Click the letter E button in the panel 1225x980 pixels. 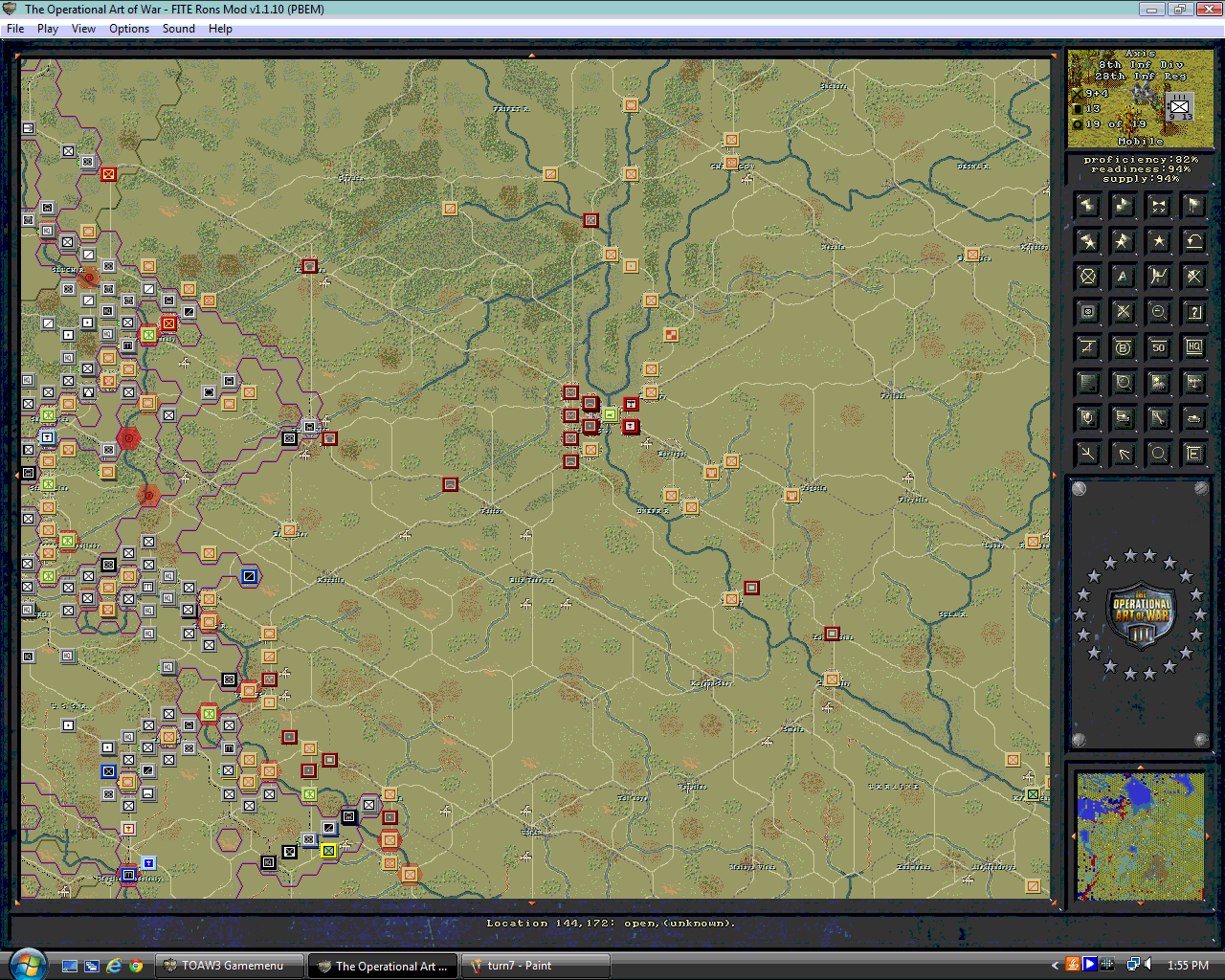(1193, 454)
